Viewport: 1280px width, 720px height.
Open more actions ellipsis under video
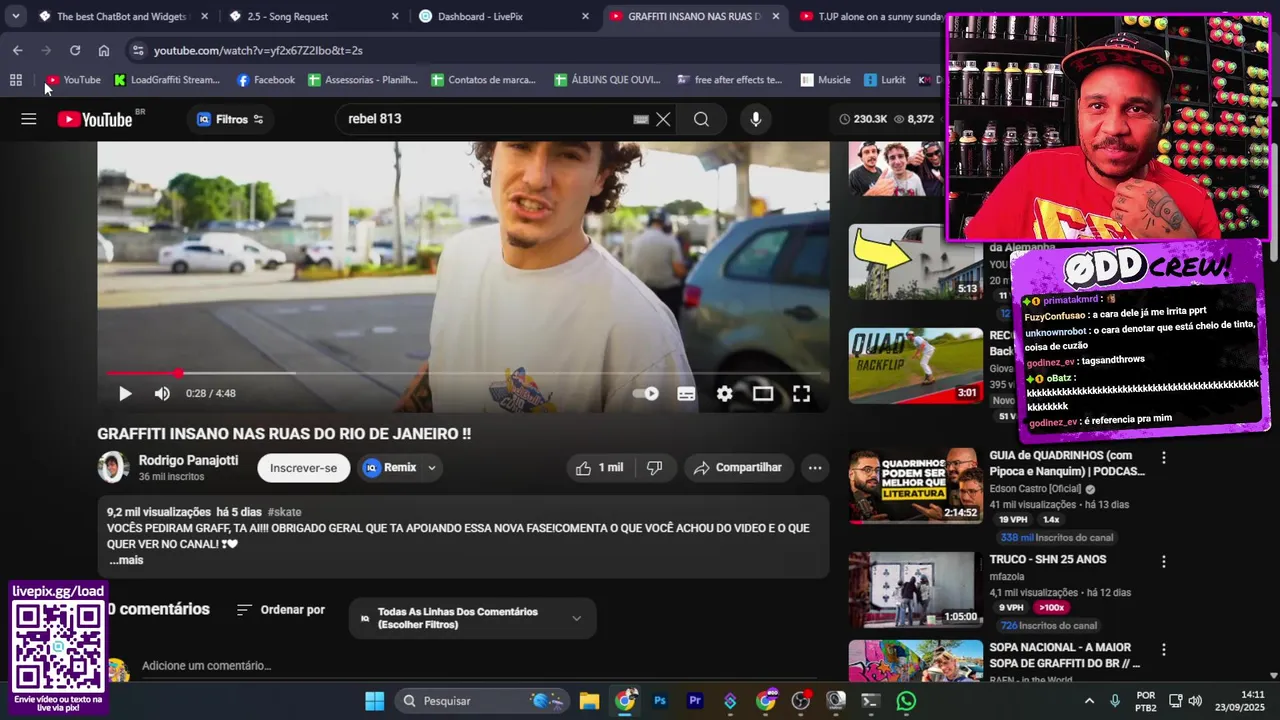[x=815, y=467]
